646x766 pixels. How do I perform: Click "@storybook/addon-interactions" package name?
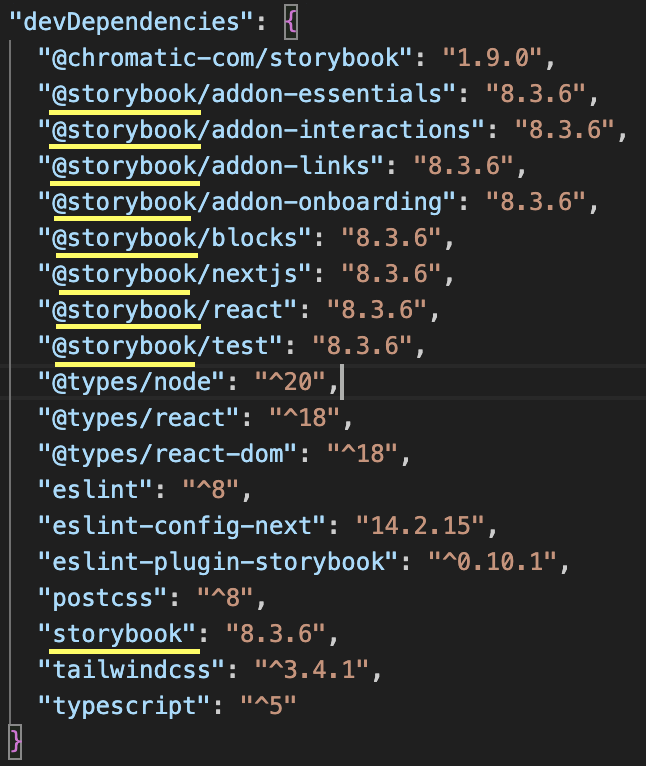261,130
